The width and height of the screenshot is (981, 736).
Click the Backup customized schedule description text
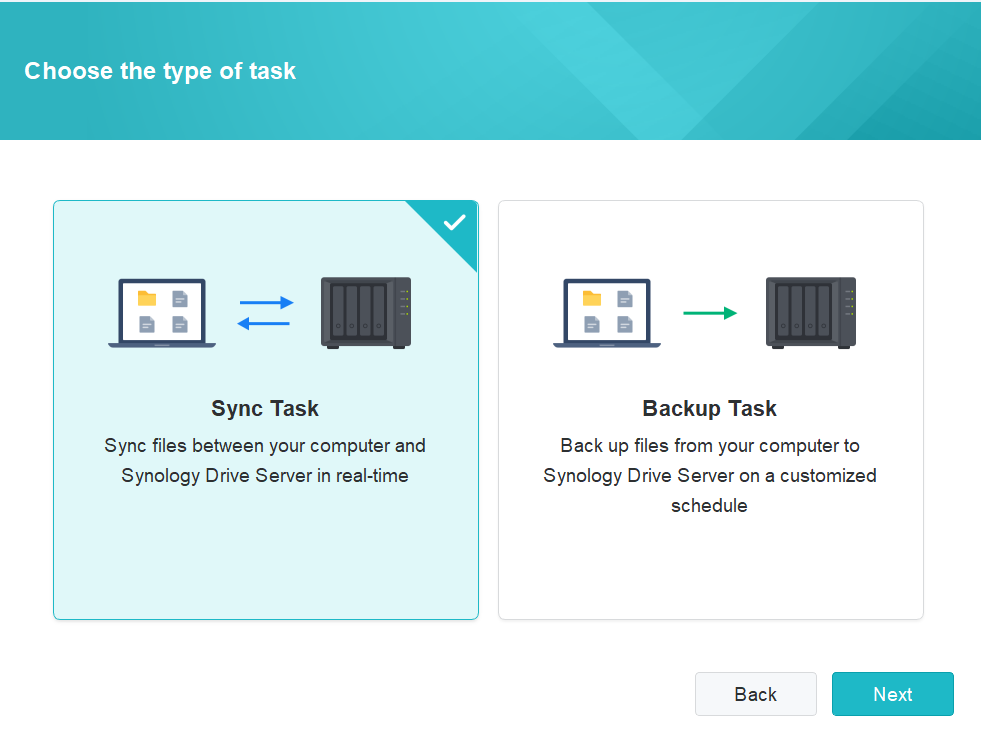(709, 476)
